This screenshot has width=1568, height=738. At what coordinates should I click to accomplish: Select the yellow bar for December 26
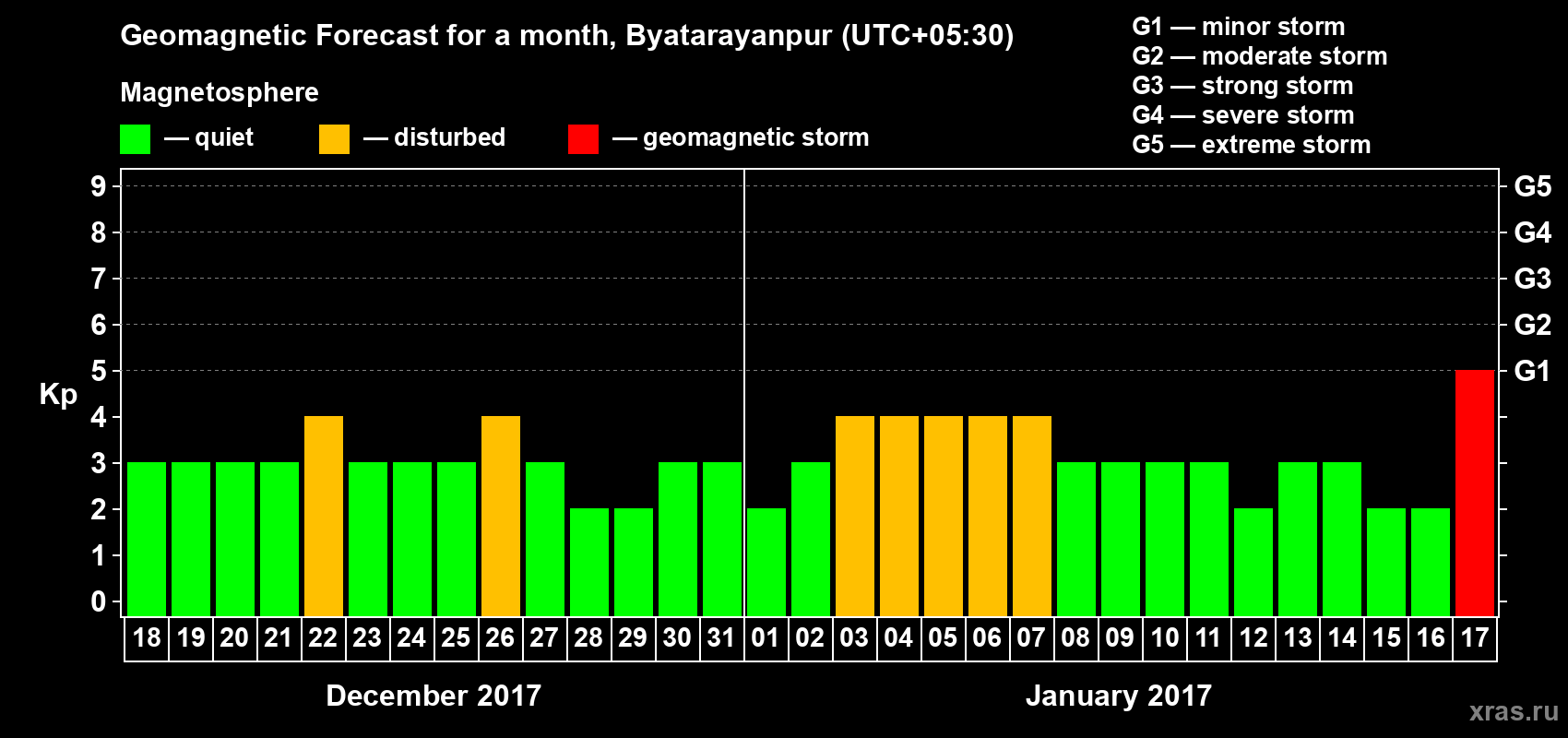501,516
